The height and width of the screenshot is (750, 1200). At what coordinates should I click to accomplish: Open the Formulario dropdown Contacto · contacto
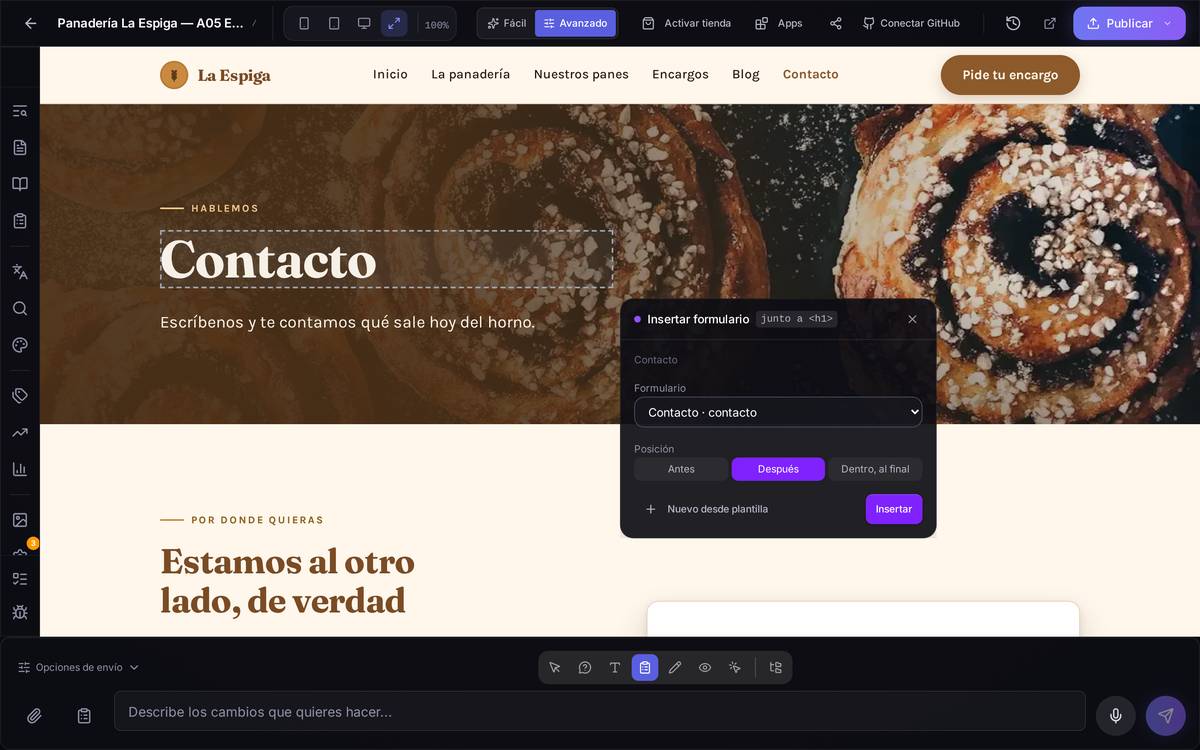778,412
